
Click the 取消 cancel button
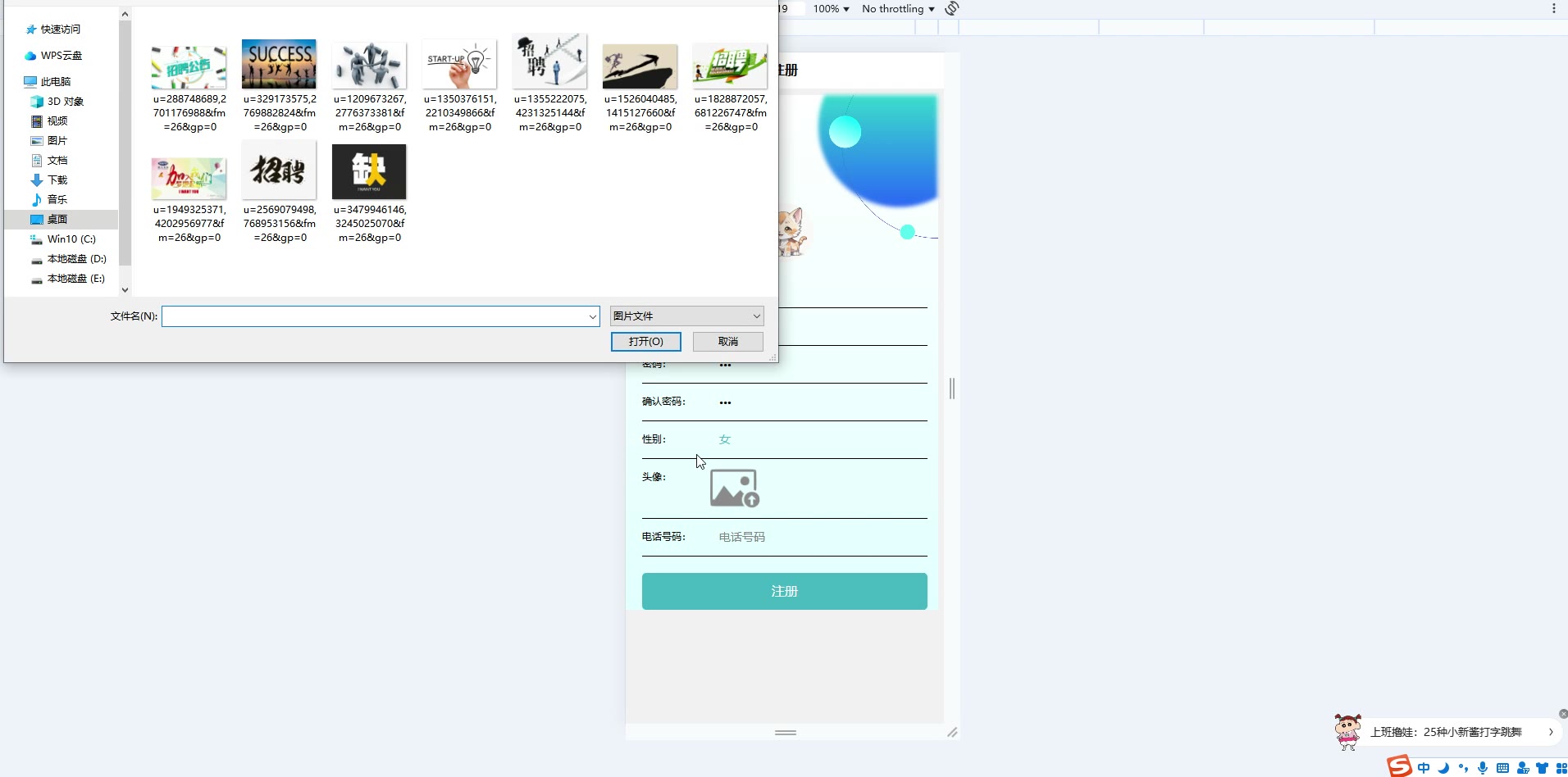pos(728,342)
